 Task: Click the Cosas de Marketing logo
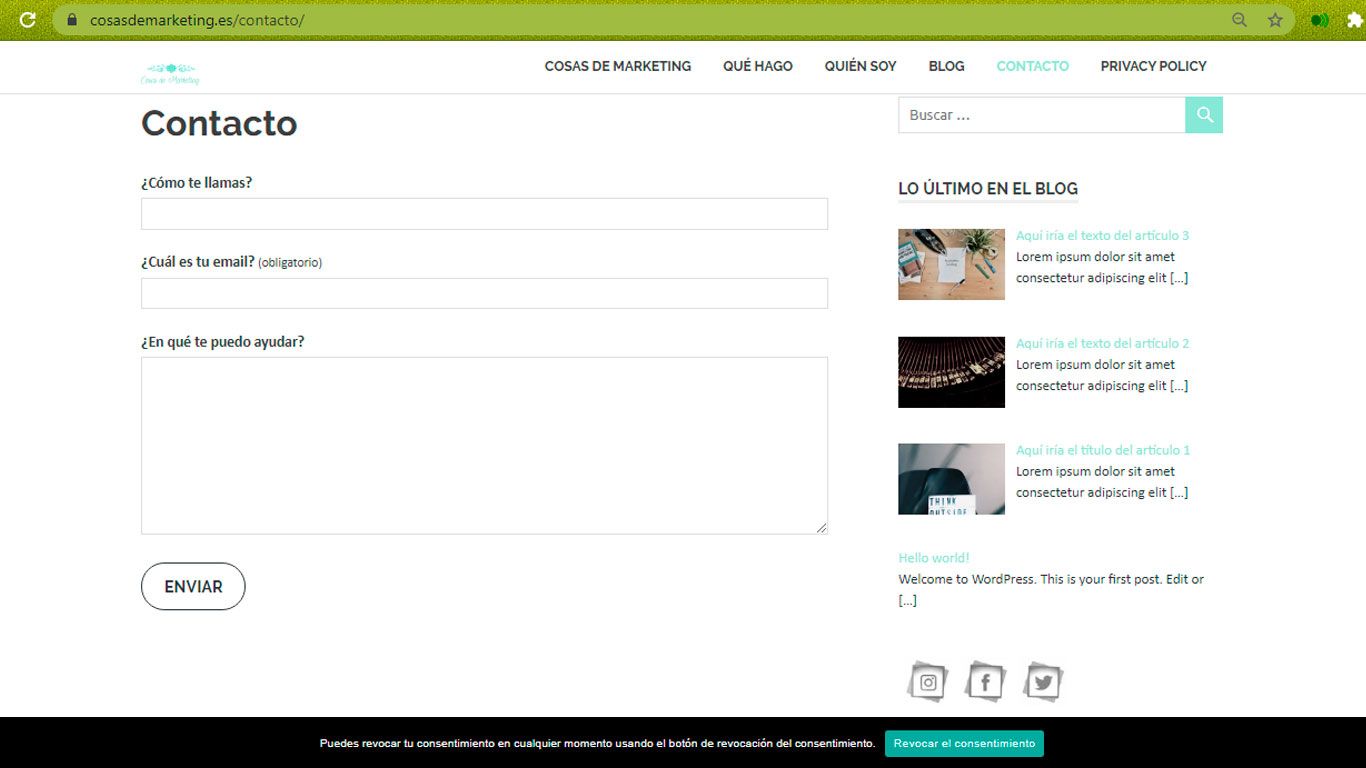[x=170, y=73]
